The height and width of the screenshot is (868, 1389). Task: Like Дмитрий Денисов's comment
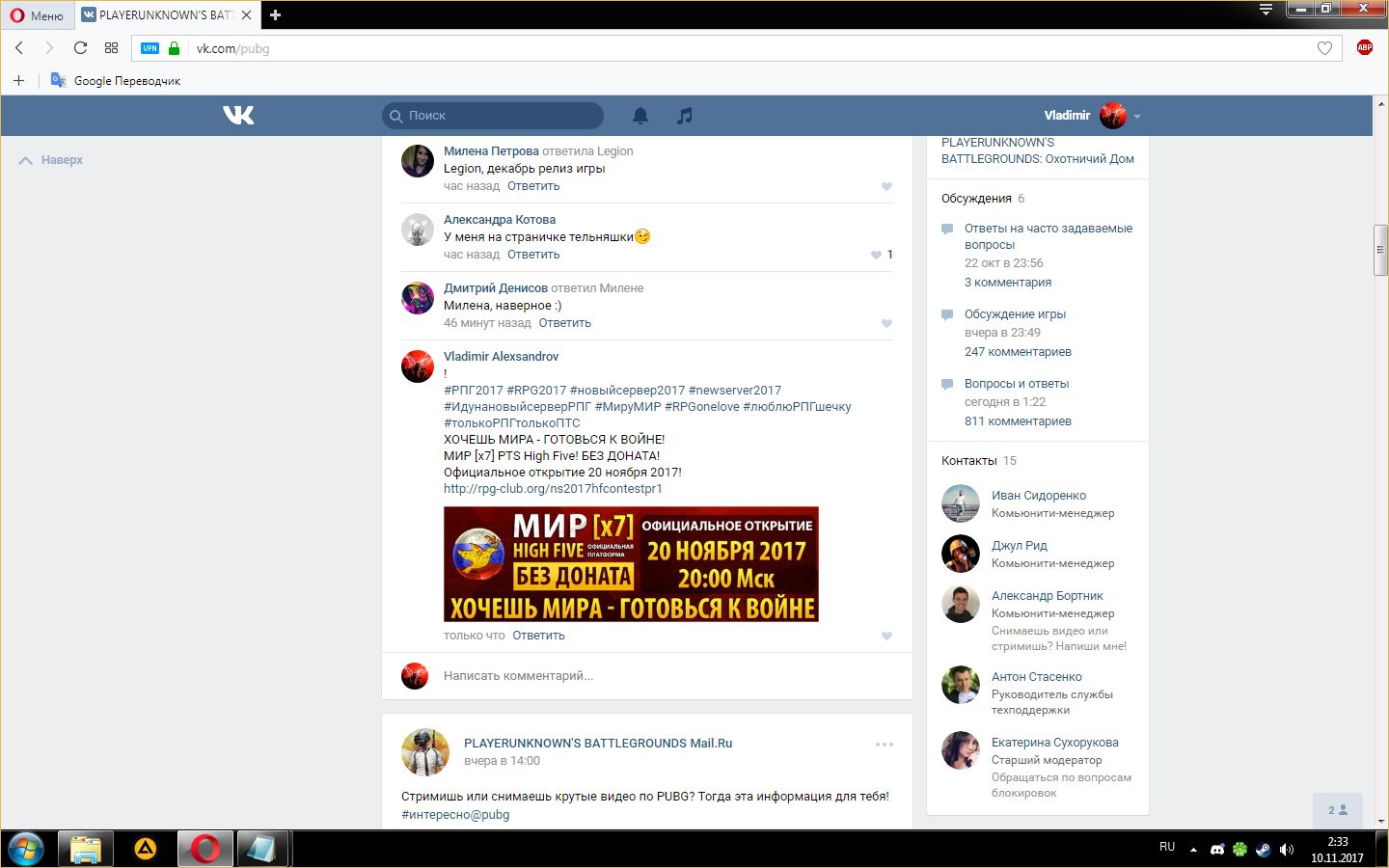(886, 323)
